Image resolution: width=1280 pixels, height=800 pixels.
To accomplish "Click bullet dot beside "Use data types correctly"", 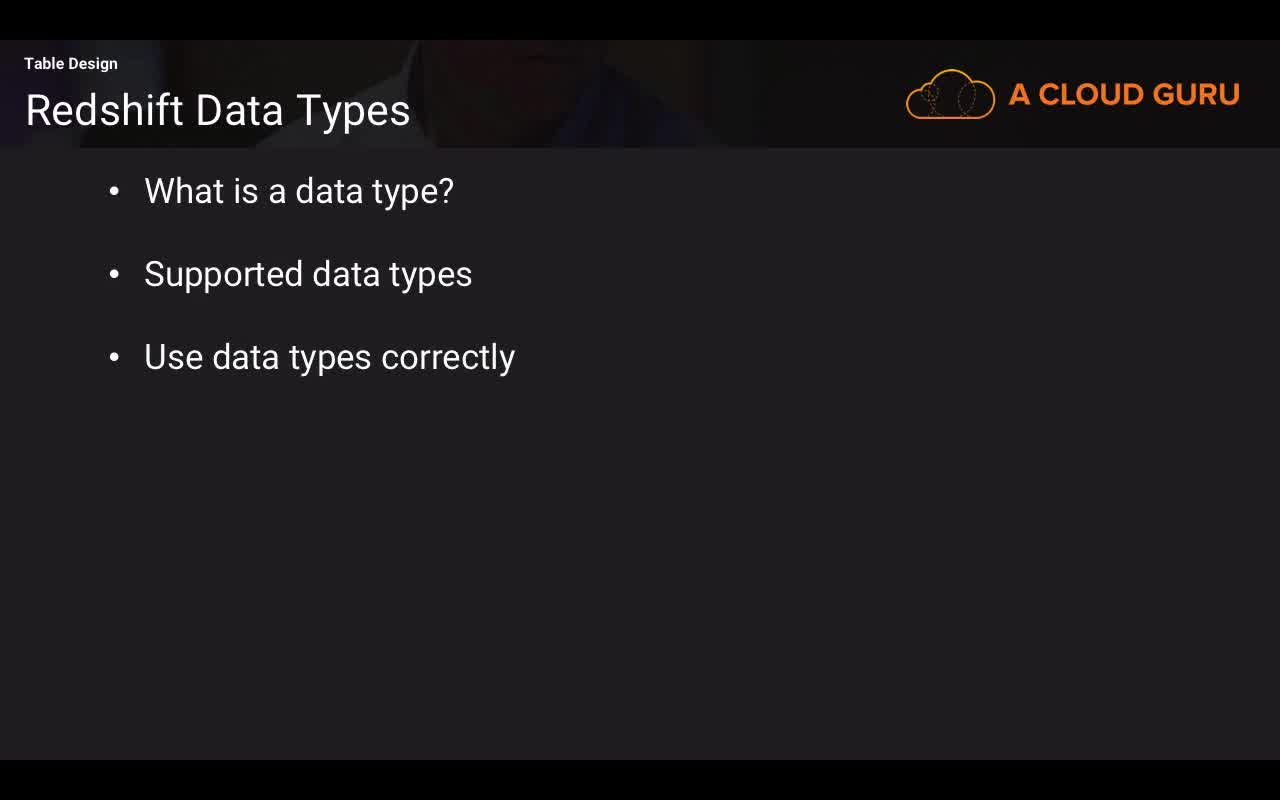I will click(114, 357).
